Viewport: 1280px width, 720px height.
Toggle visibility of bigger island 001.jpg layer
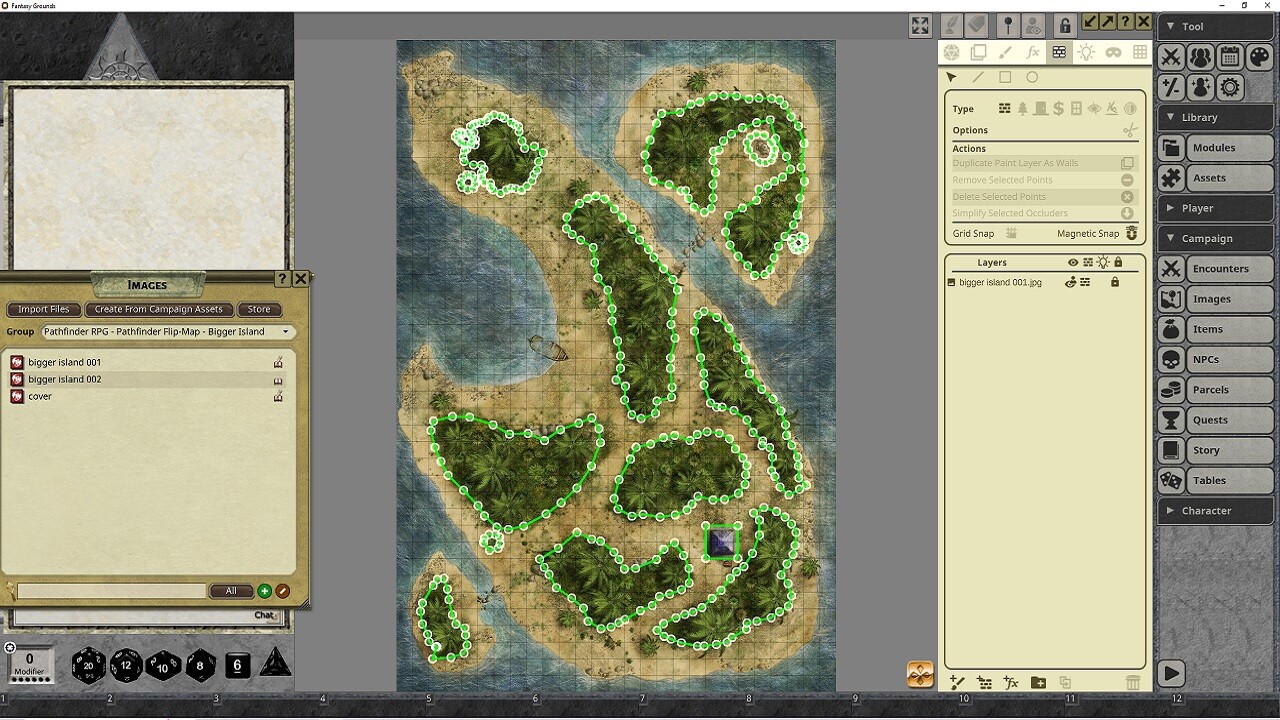pyautogui.click(x=1069, y=282)
